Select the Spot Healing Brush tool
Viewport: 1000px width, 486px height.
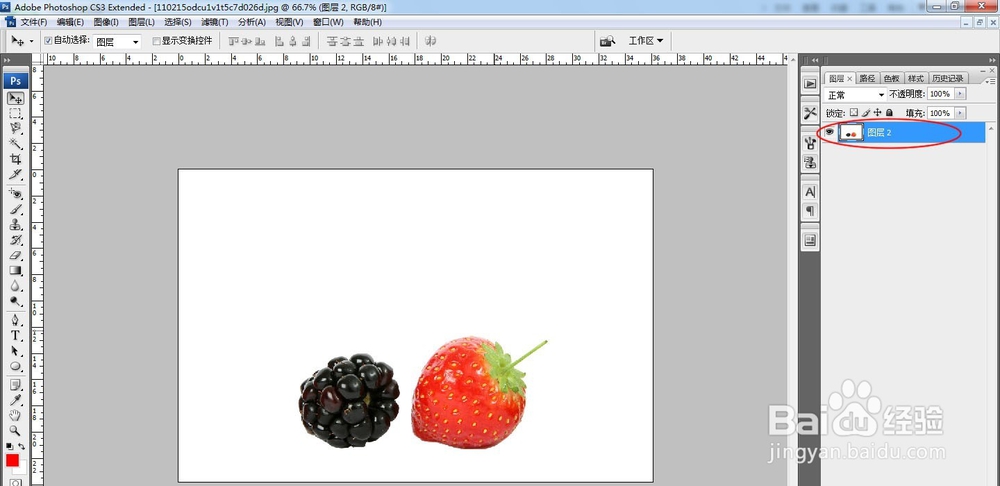(15, 193)
